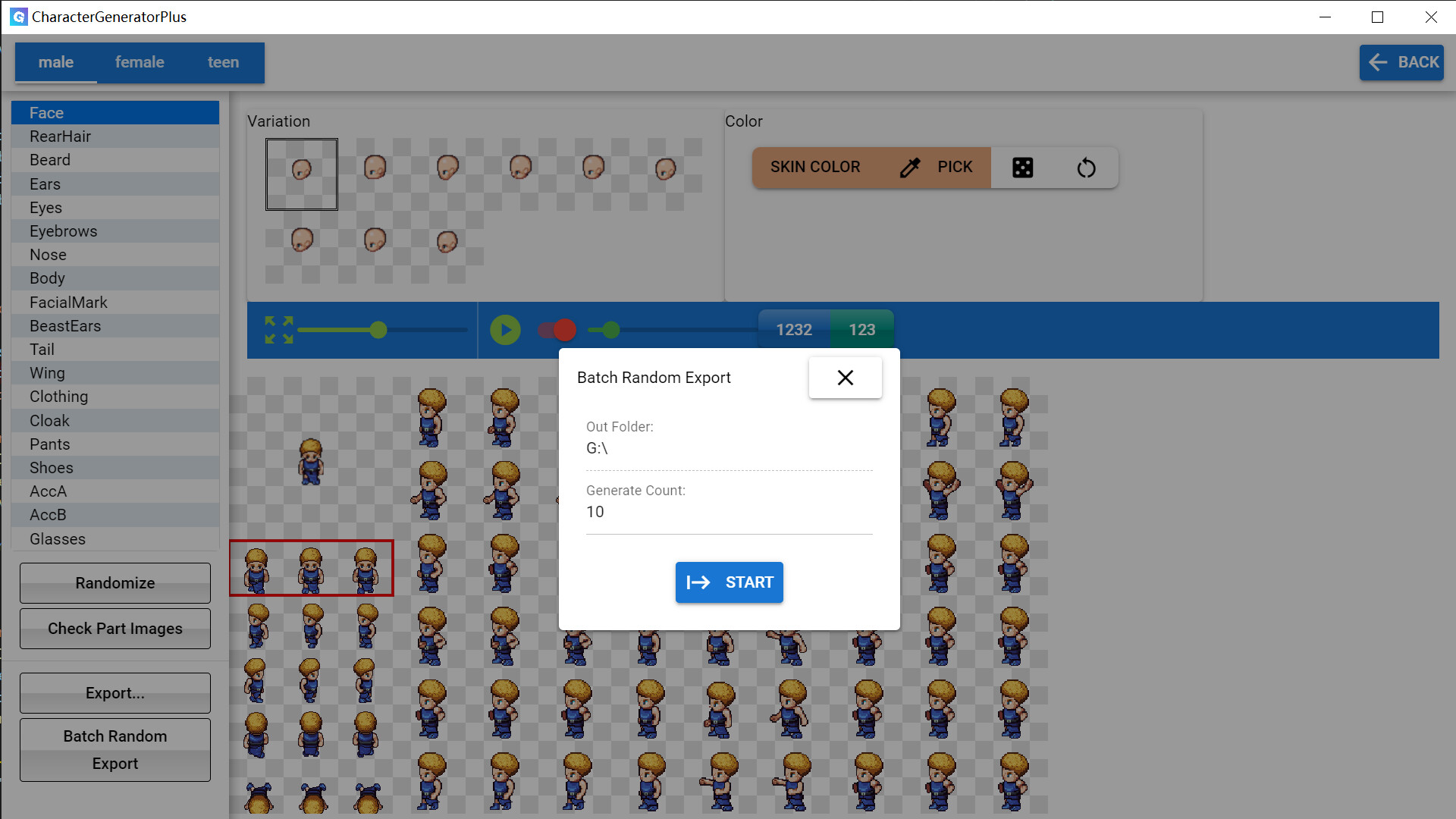Open the female character tab

(x=140, y=61)
